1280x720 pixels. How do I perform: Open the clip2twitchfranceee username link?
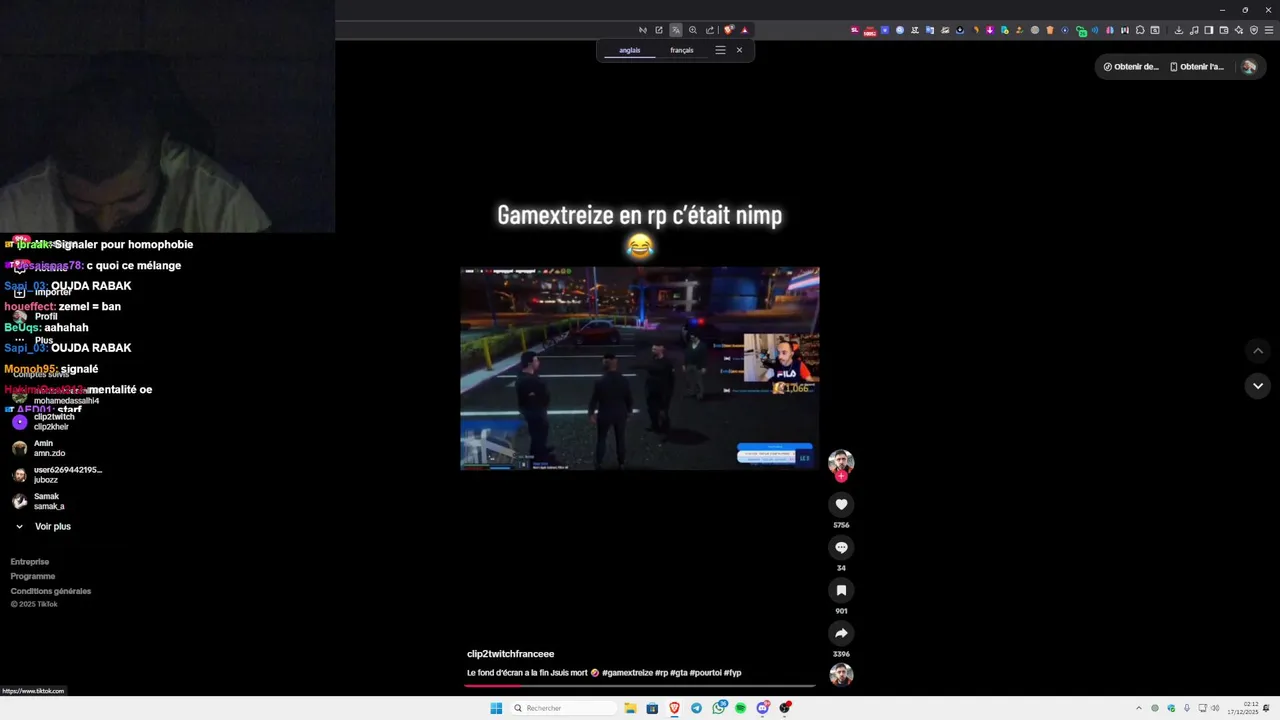(x=510, y=654)
